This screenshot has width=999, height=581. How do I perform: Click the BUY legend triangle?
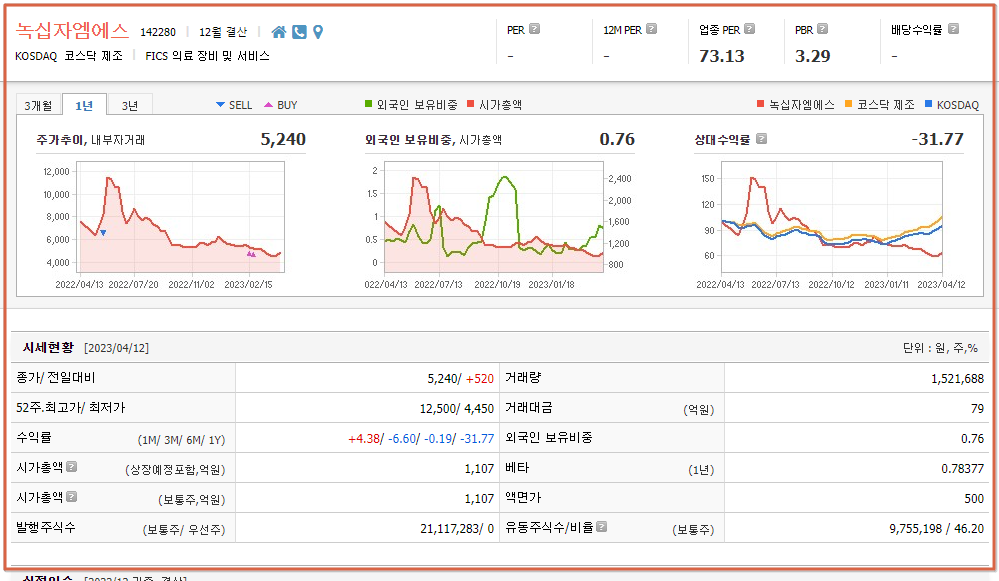click(268, 104)
